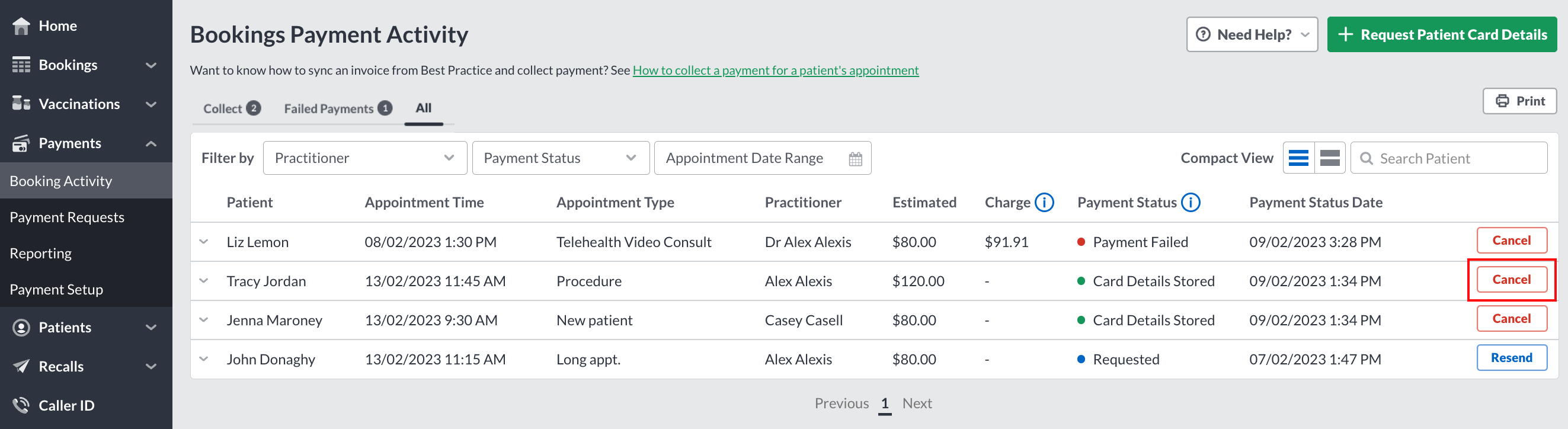Viewport: 1568px width, 429px height.
Task: Click the Charge column info icon
Action: click(1044, 202)
